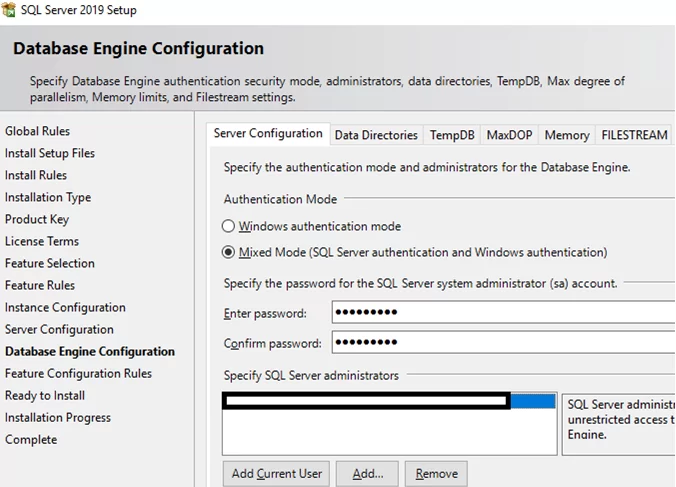Switch to the Data Directories tab

376,135
